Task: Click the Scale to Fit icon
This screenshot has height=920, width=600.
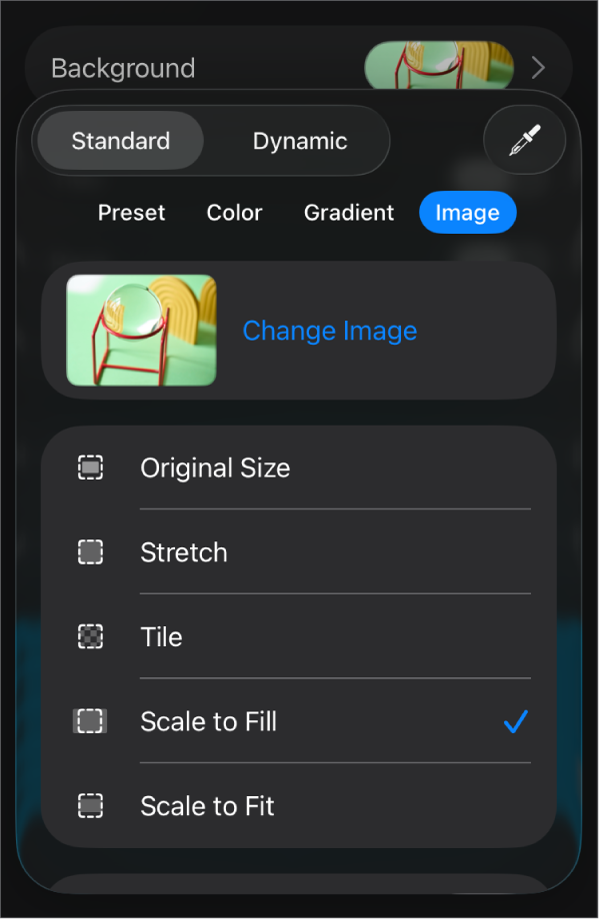Action: click(x=89, y=806)
